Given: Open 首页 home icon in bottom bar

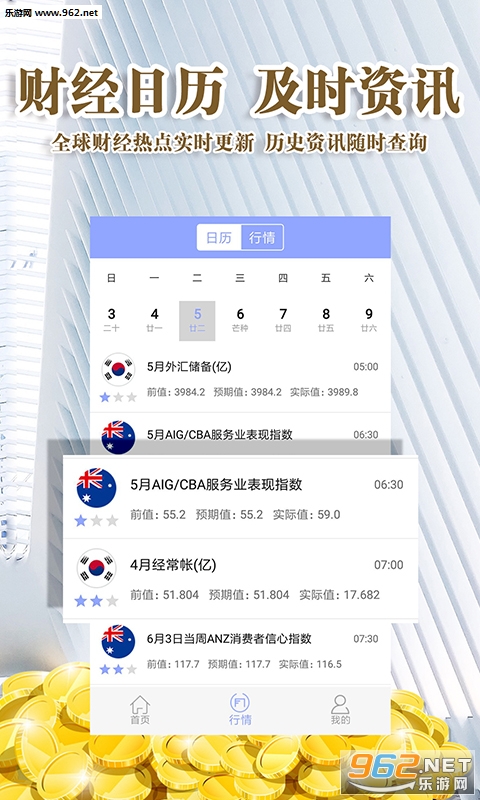Looking at the screenshot, I should pos(140,710).
